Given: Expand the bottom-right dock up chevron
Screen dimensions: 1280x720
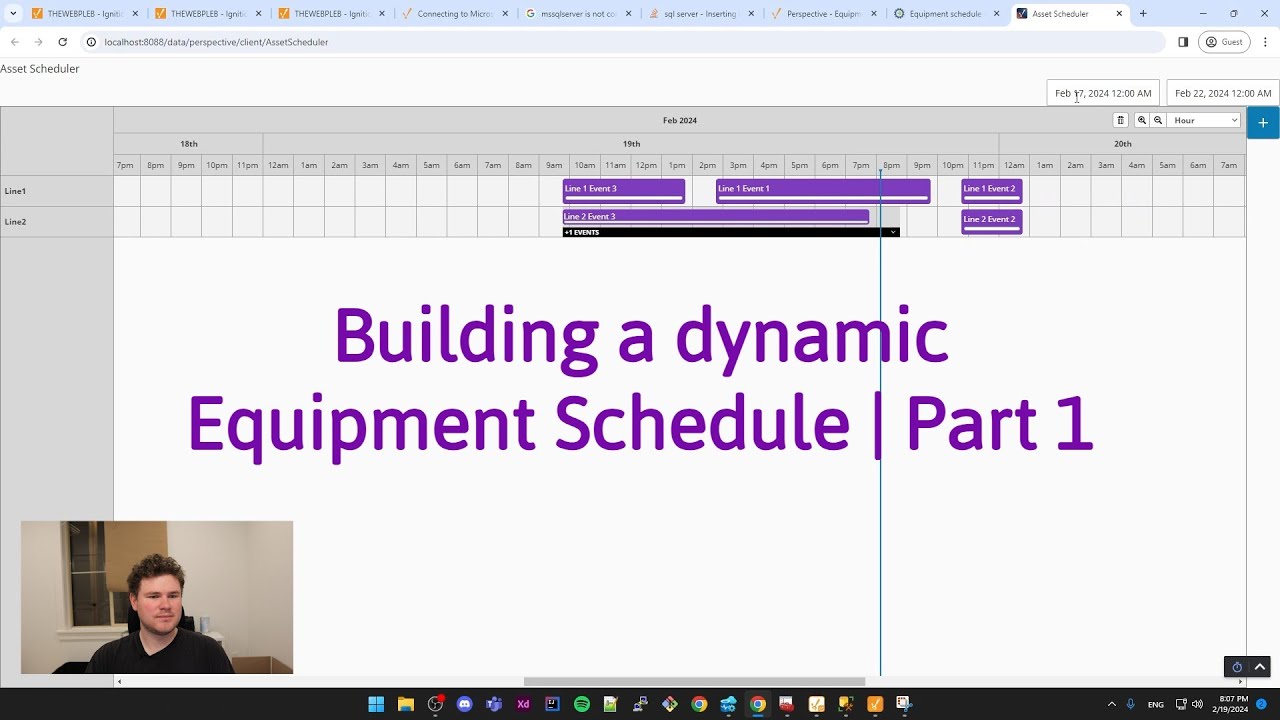Looking at the screenshot, I should [x=1260, y=667].
